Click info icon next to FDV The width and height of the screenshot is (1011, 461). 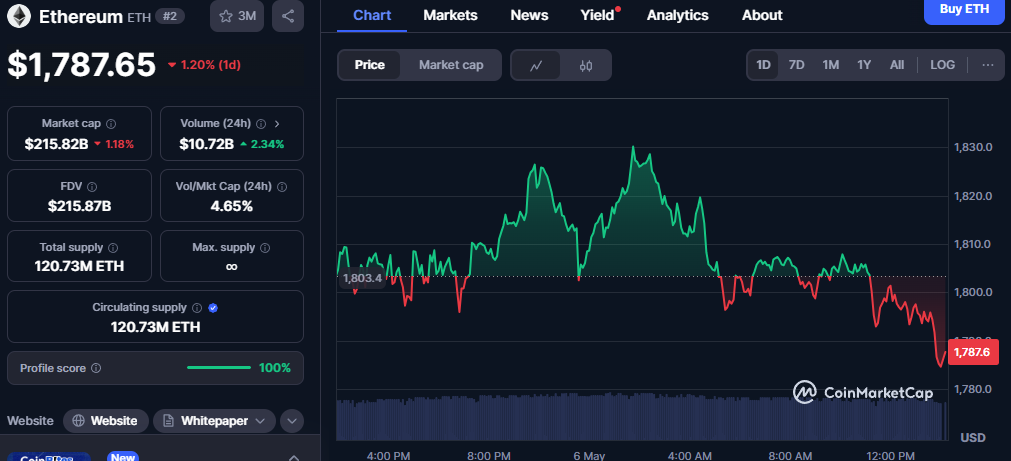(x=92, y=186)
